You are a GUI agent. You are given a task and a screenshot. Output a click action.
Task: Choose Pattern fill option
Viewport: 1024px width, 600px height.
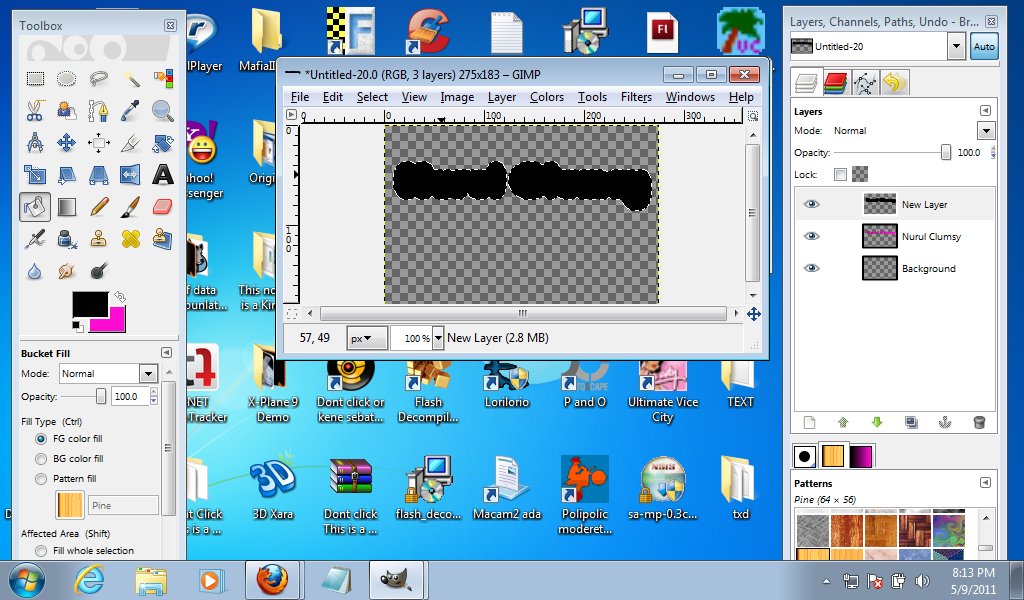tap(41, 479)
